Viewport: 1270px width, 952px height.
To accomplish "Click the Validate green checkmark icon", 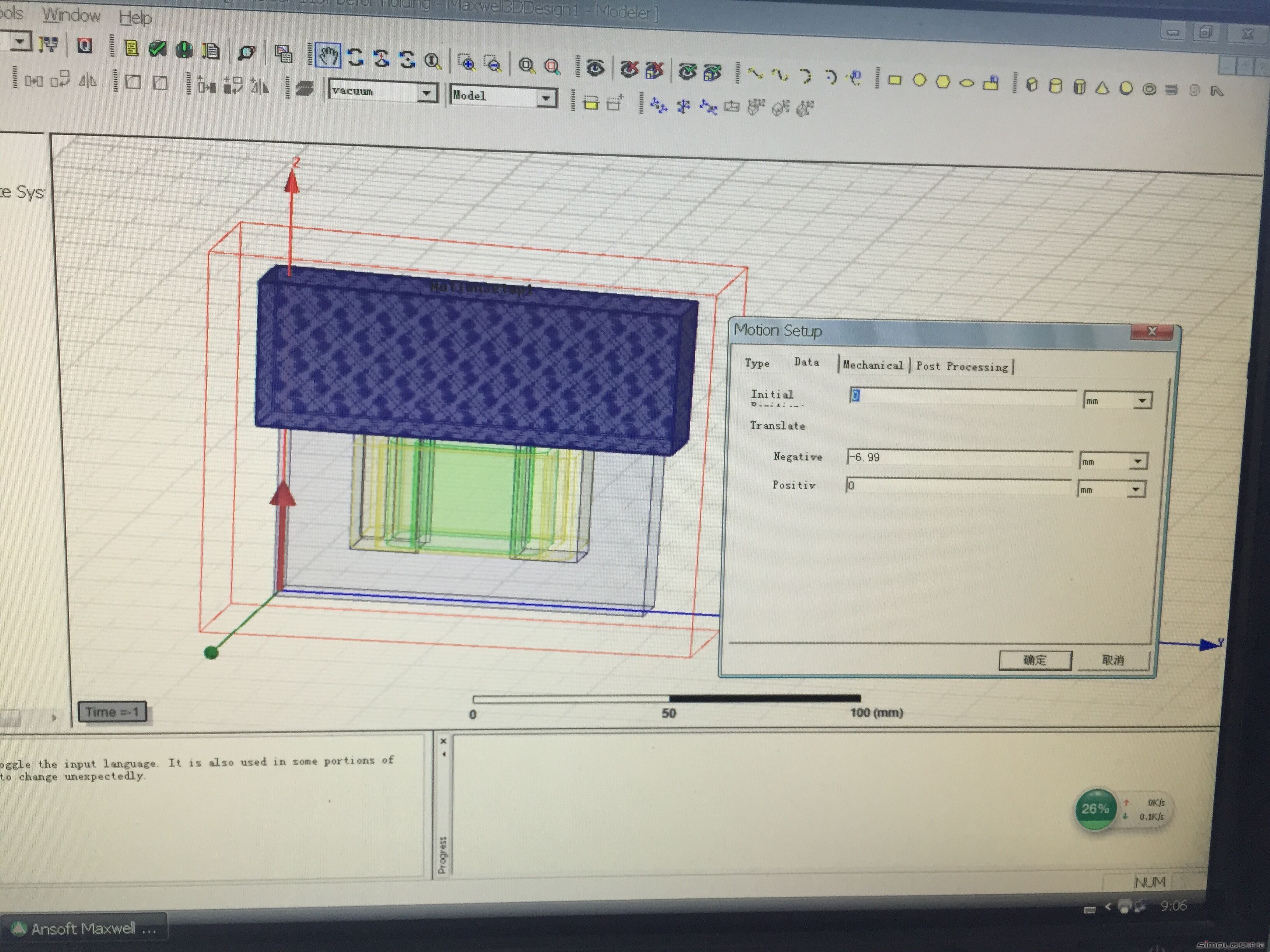I will tap(157, 49).
